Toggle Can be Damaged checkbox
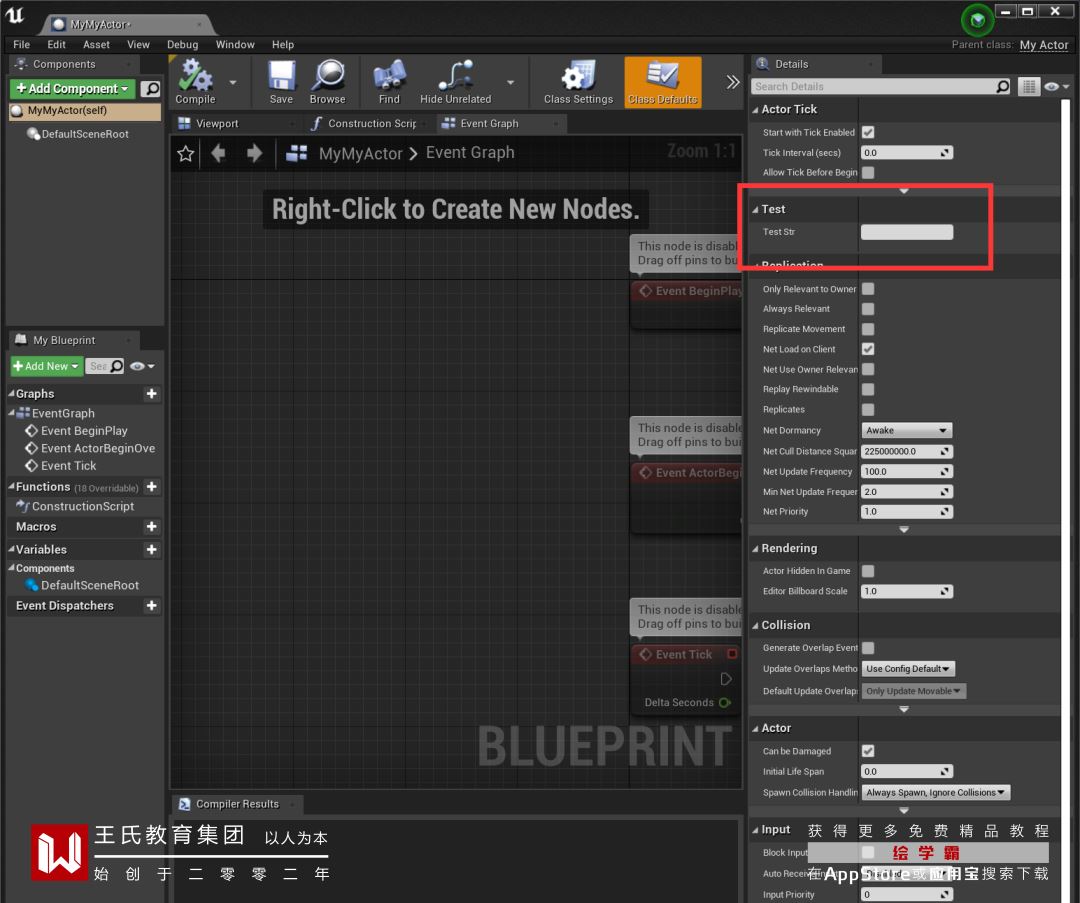Screen dimensions: 1080x903 tap(868, 751)
